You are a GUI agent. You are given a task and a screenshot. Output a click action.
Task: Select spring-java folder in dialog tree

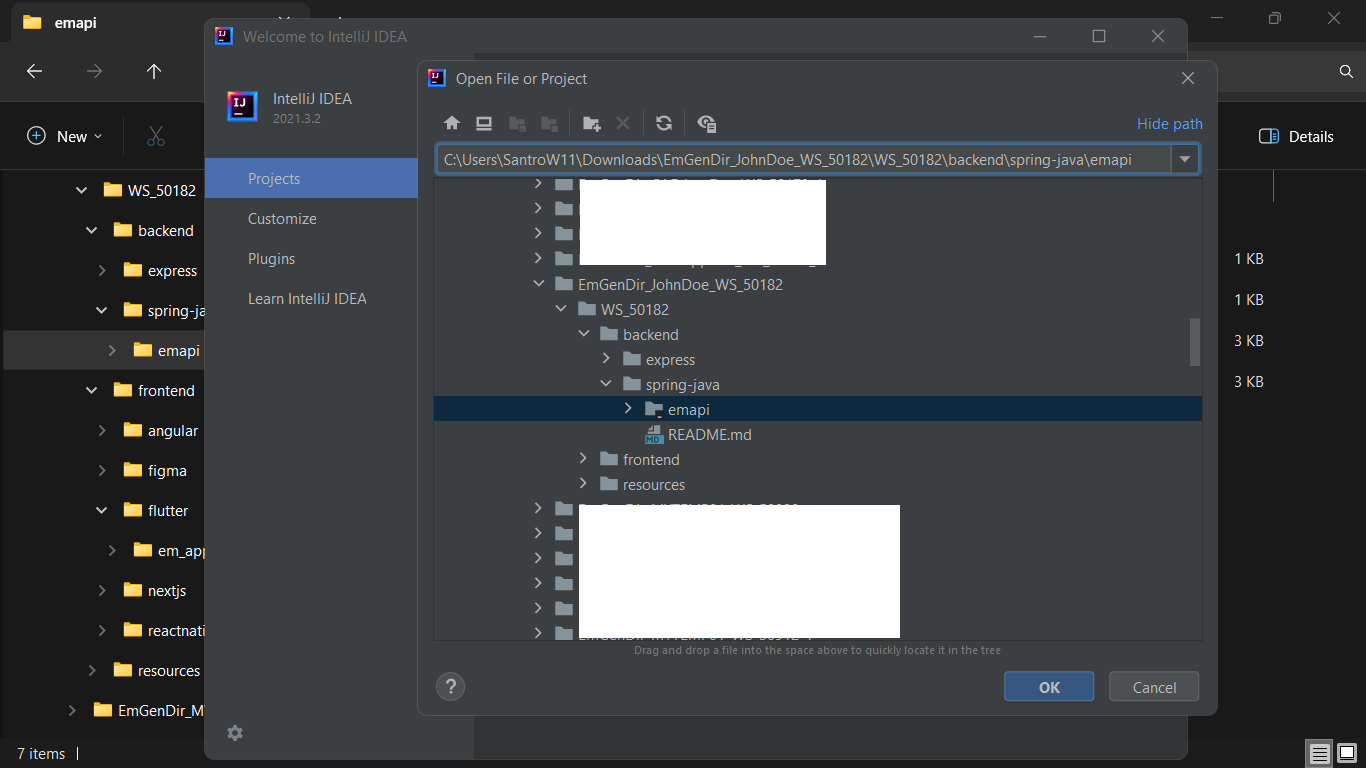click(x=671, y=384)
